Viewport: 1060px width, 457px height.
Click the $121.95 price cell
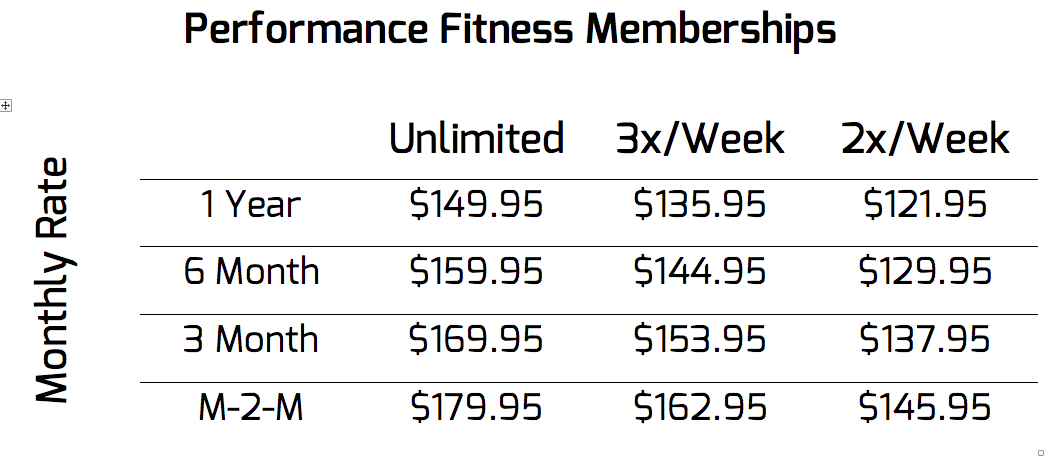925,204
